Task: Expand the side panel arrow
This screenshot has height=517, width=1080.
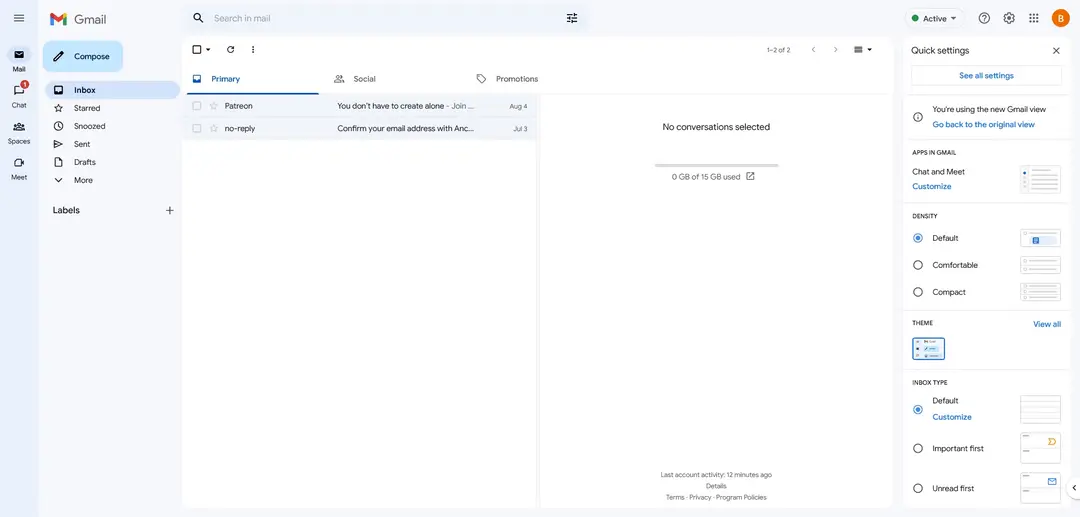Action: (1074, 487)
